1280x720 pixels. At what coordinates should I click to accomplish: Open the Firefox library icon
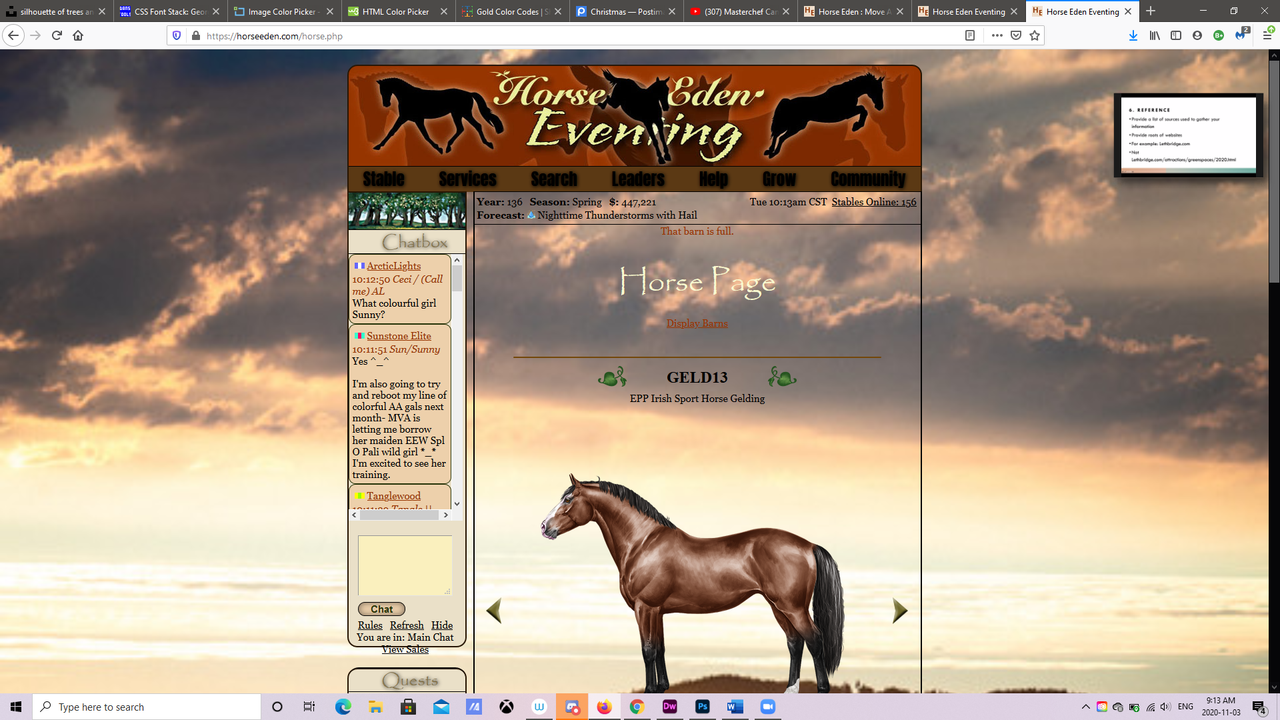tap(1155, 35)
